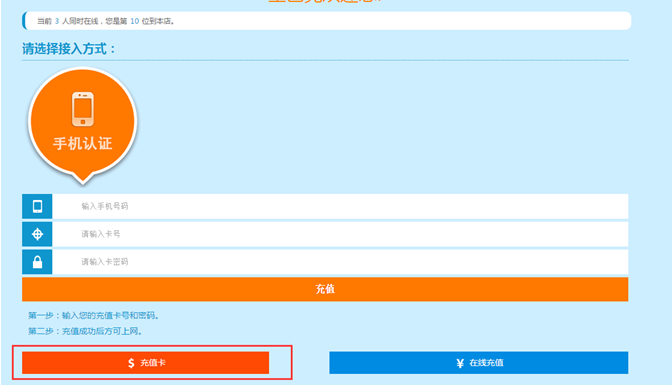672x385 pixels.
Task: Focus the 输入手机号码 input field
Action: click(340, 206)
